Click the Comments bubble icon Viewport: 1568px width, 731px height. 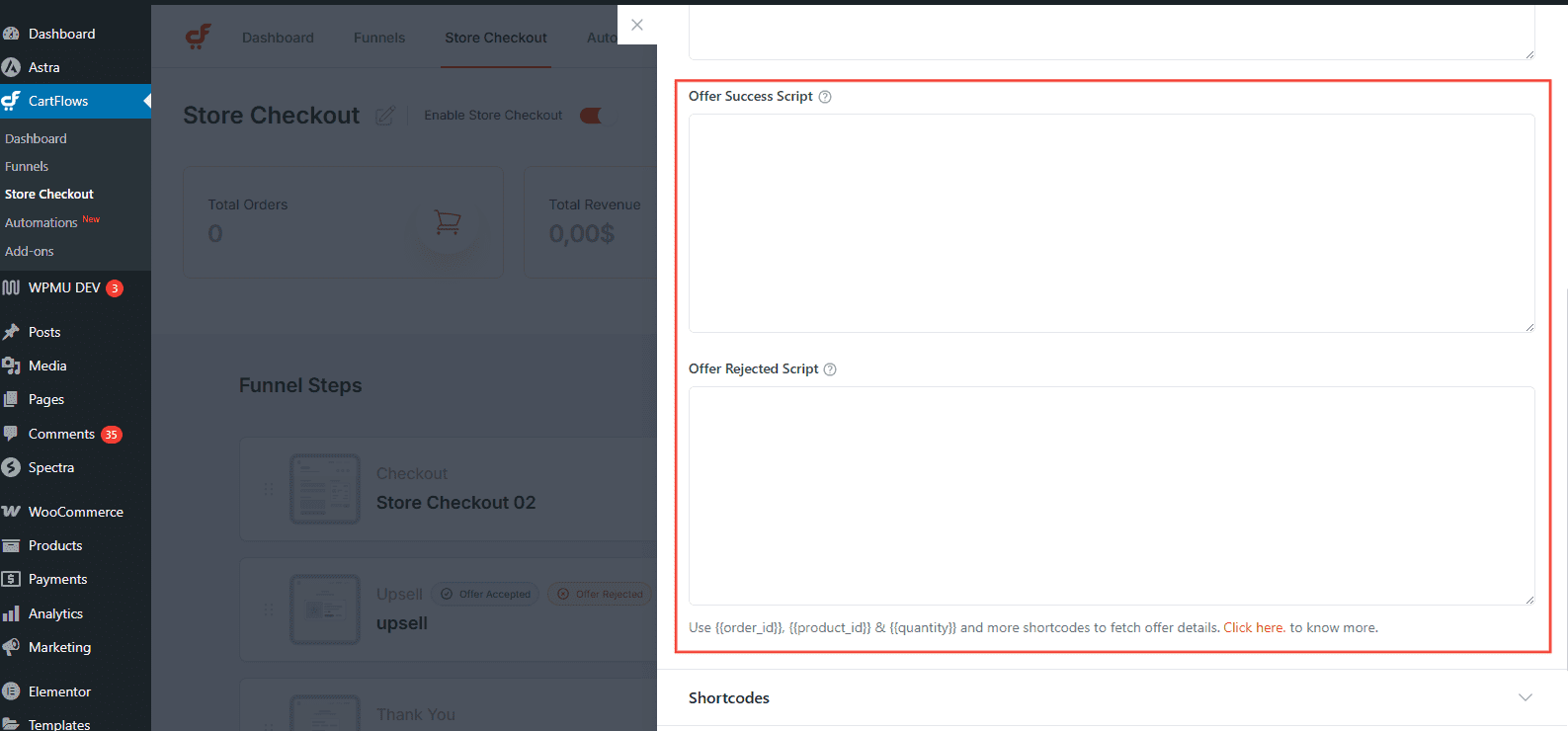[x=11, y=434]
